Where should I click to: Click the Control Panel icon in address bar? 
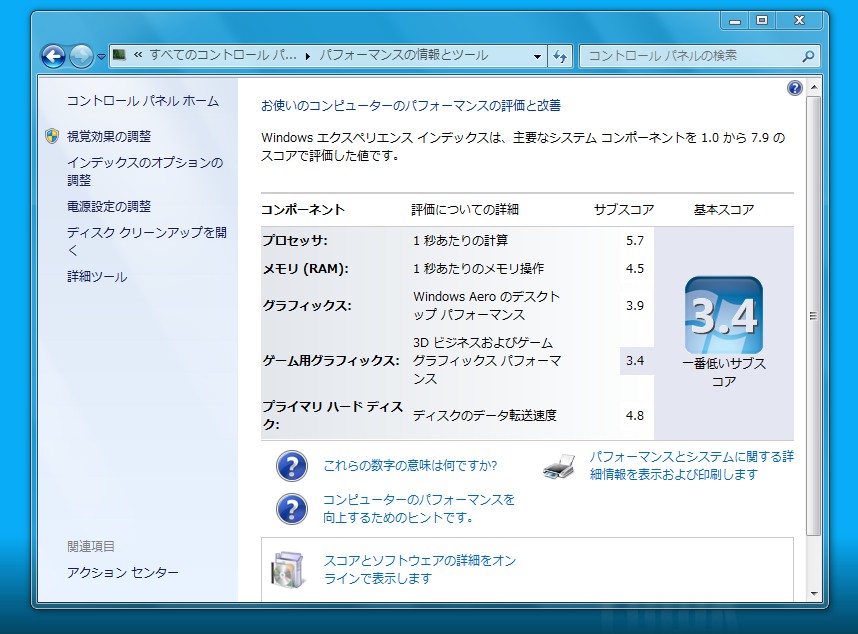tap(119, 55)
